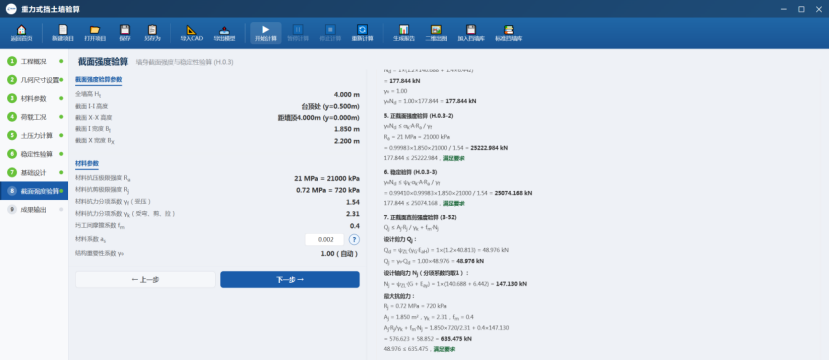Click the 下一步 next step button
The width and height of the screenshot is (829, 361).
(290, 280)
